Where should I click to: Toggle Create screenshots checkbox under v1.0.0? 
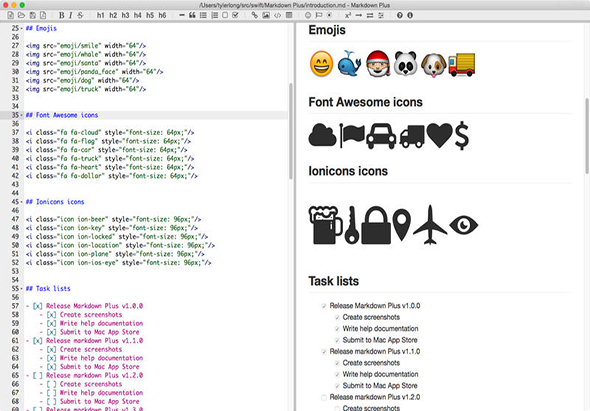[x=337, y=318]
